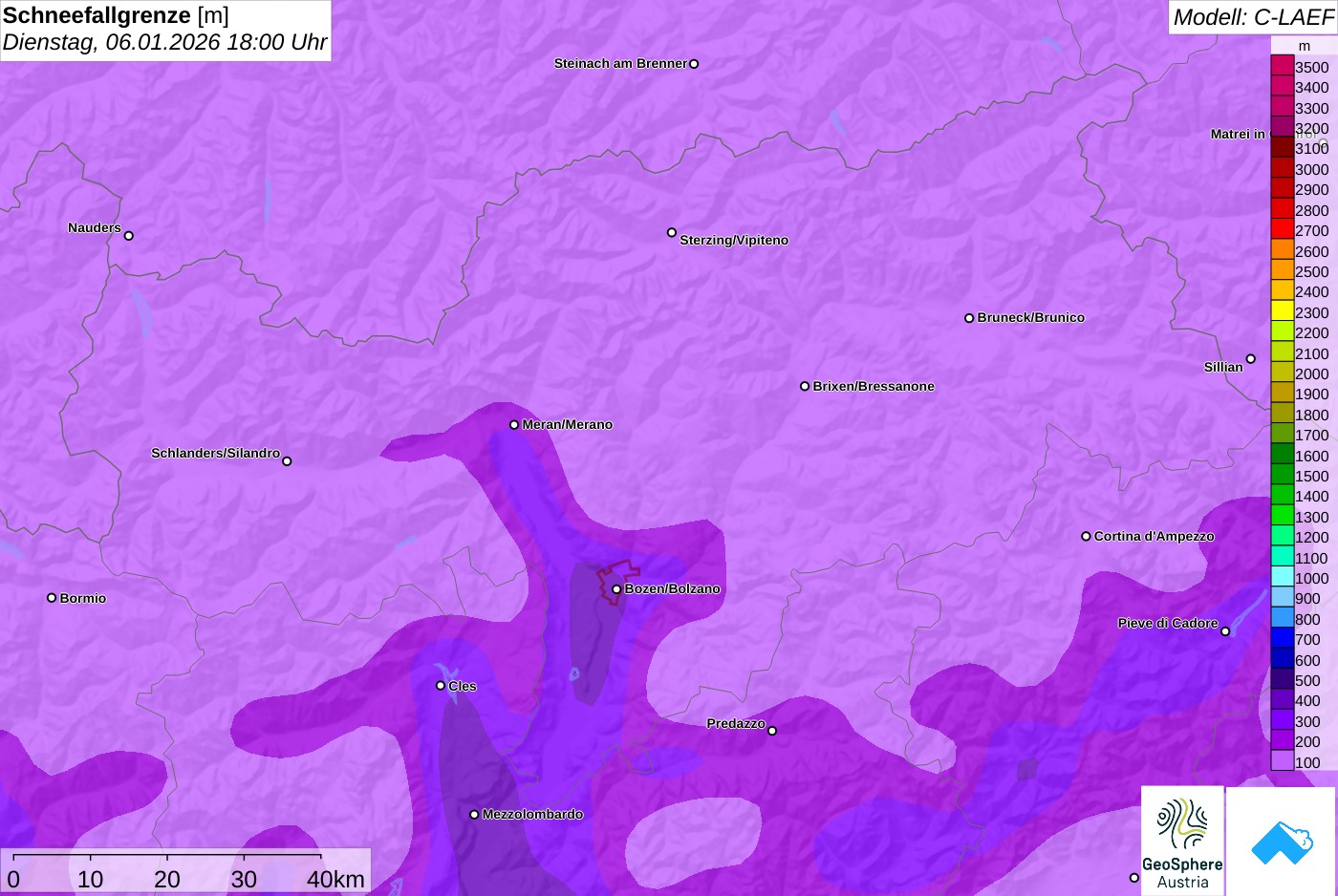Click the Pieve di Cadore label text
Viewport: 1338px width, 896px height.
1168,623
